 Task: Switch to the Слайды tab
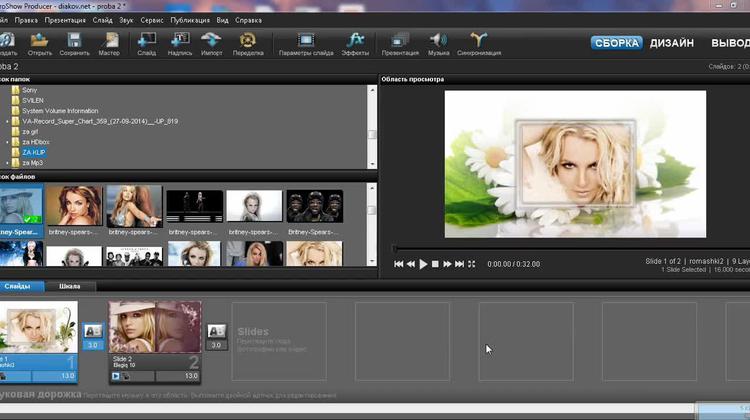[18, 286]
